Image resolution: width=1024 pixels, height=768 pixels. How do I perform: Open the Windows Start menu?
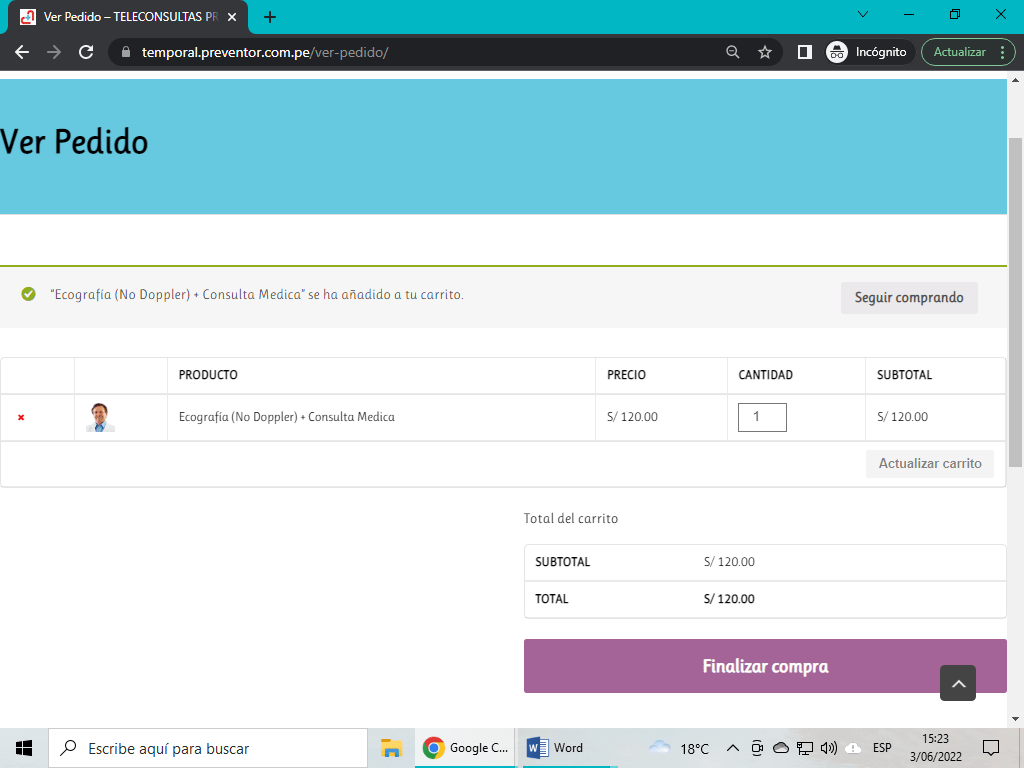24,748
